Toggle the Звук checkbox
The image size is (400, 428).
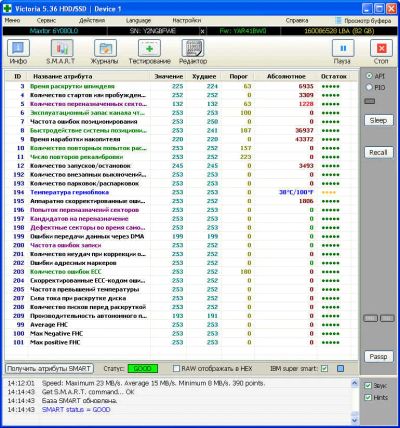coord(368,386)
